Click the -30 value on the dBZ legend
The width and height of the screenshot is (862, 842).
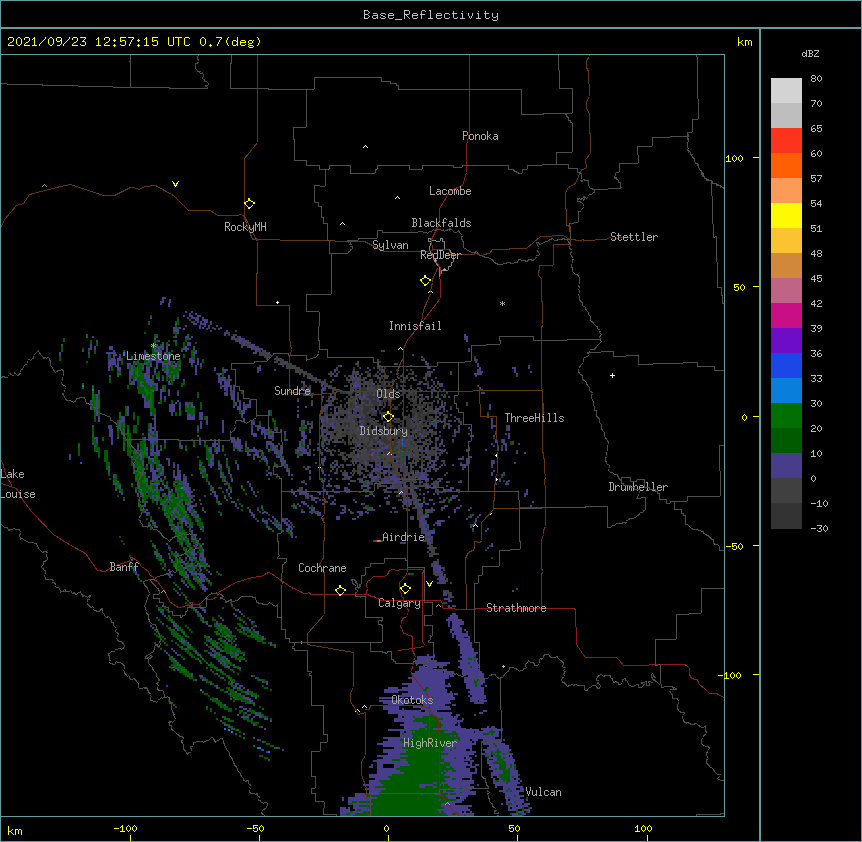coord(819,528)
